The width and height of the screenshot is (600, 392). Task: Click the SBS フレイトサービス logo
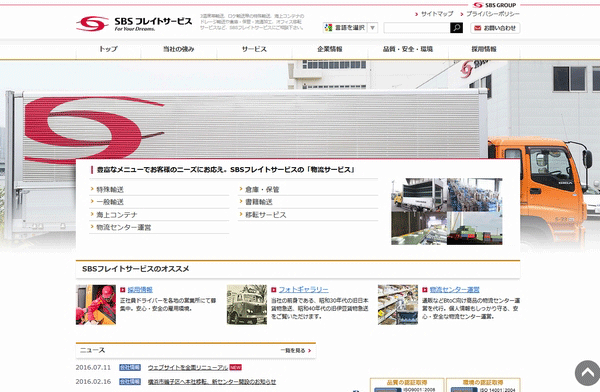[x=134, y=24]
